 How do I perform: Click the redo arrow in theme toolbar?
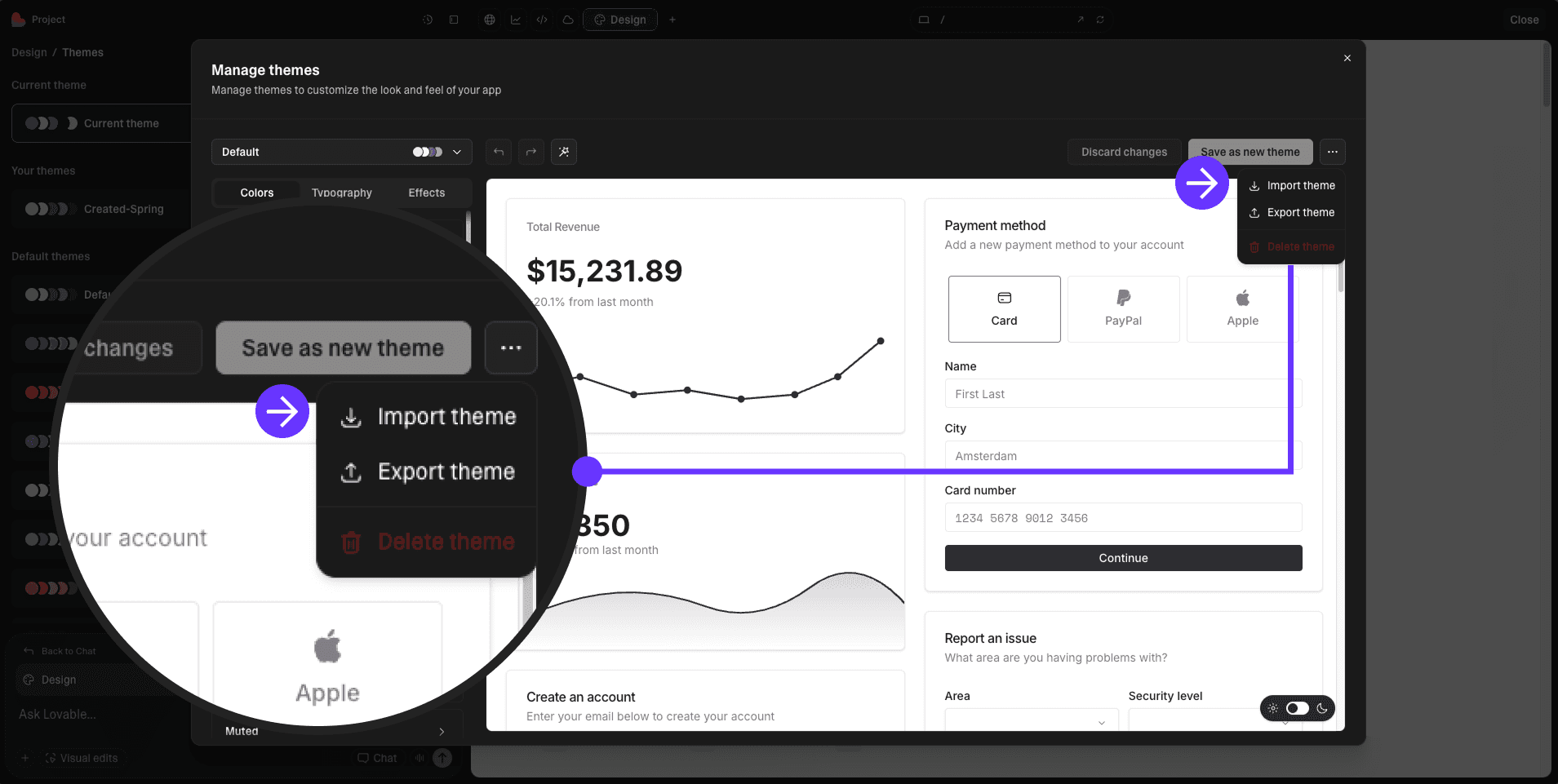click(531, 152)
